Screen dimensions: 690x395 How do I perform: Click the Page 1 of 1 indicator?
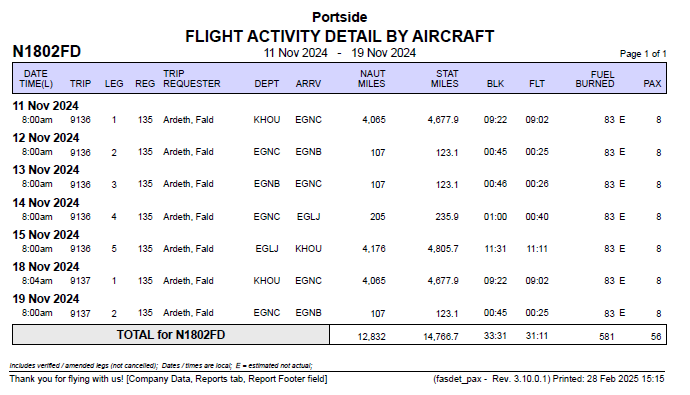coord(643,54)
